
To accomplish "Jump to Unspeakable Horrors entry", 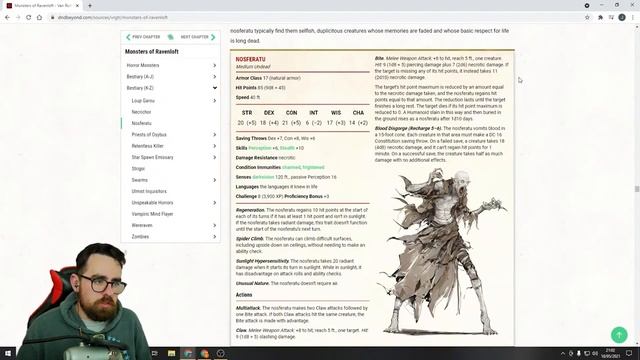I will coord(152,203).
